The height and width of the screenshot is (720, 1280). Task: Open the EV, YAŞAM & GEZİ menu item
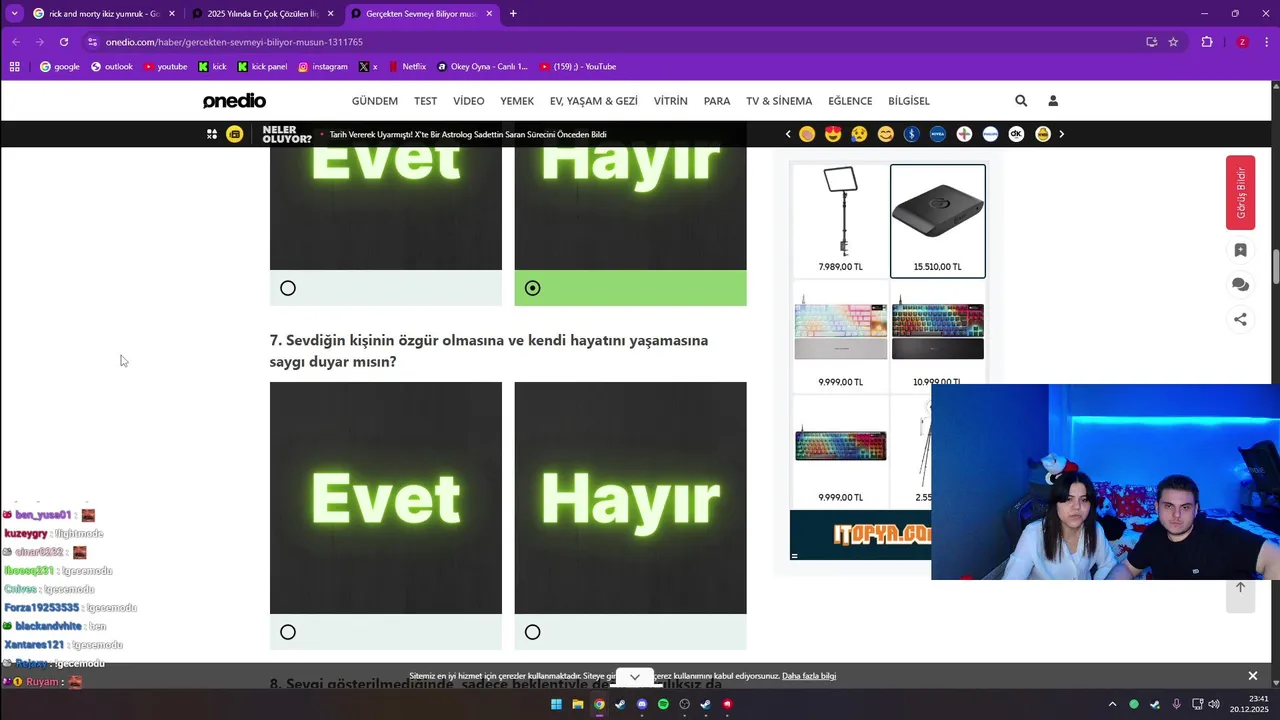tap(594, 101)
